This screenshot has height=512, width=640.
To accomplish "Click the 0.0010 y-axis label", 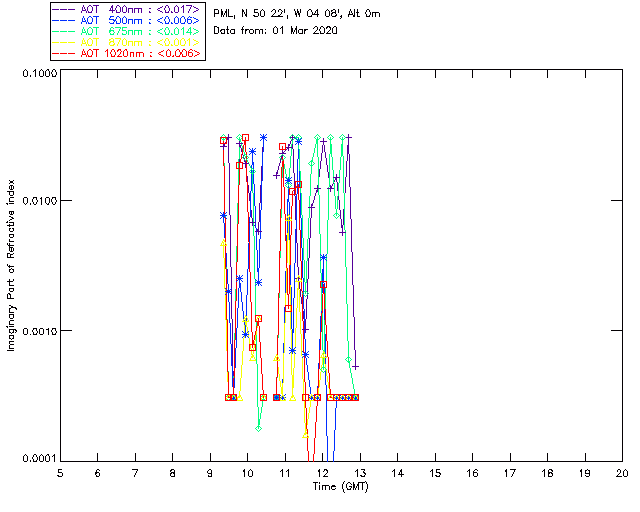I will pyautogui.click(x=39, y=330).
